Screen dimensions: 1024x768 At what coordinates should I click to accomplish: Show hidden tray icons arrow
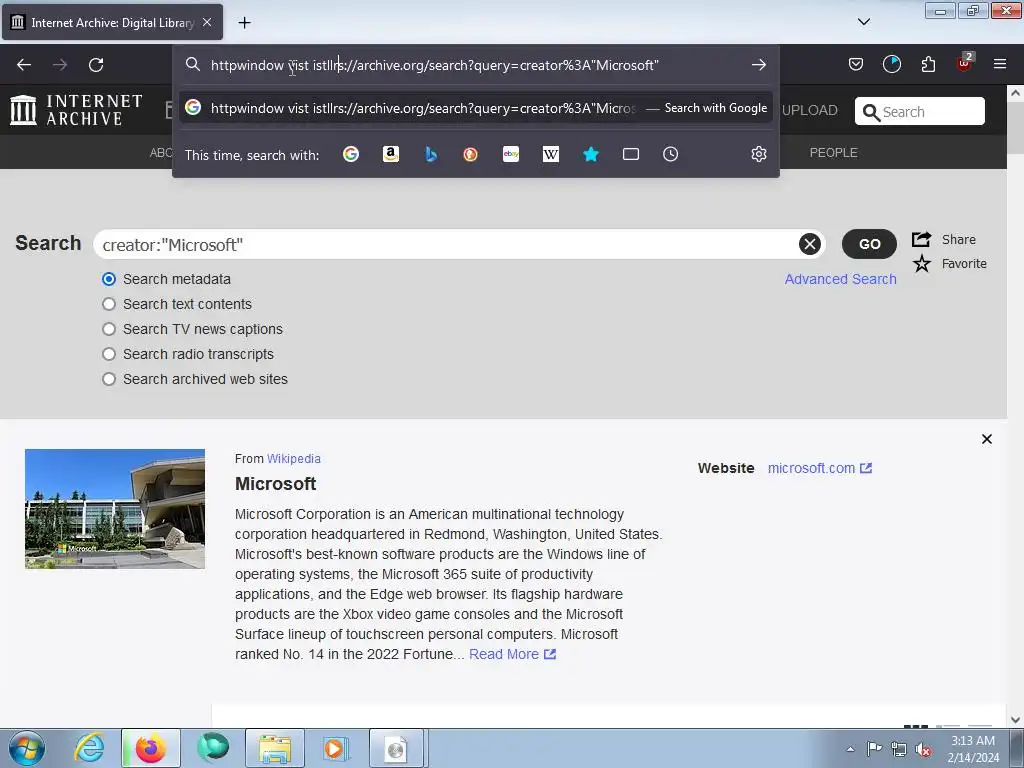[850, 749]
